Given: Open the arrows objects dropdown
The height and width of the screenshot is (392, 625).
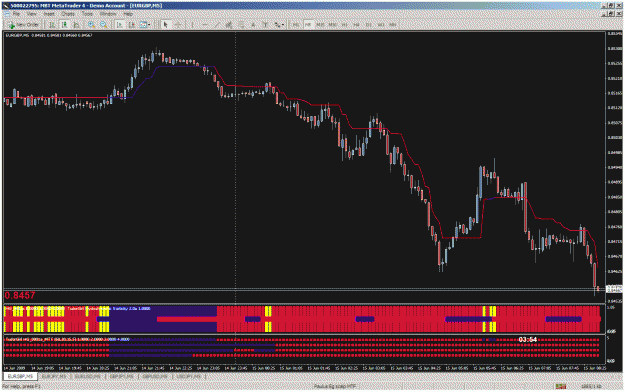Looking at the screenshot, I should pos(279,25).
